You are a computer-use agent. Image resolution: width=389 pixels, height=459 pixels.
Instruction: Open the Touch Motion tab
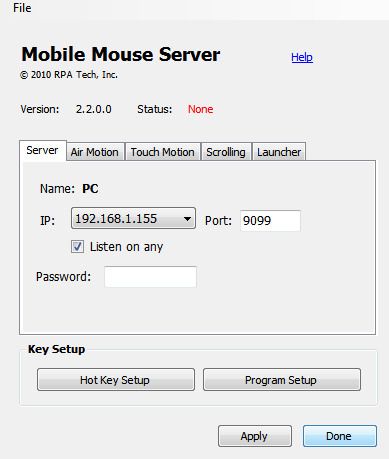163,152
